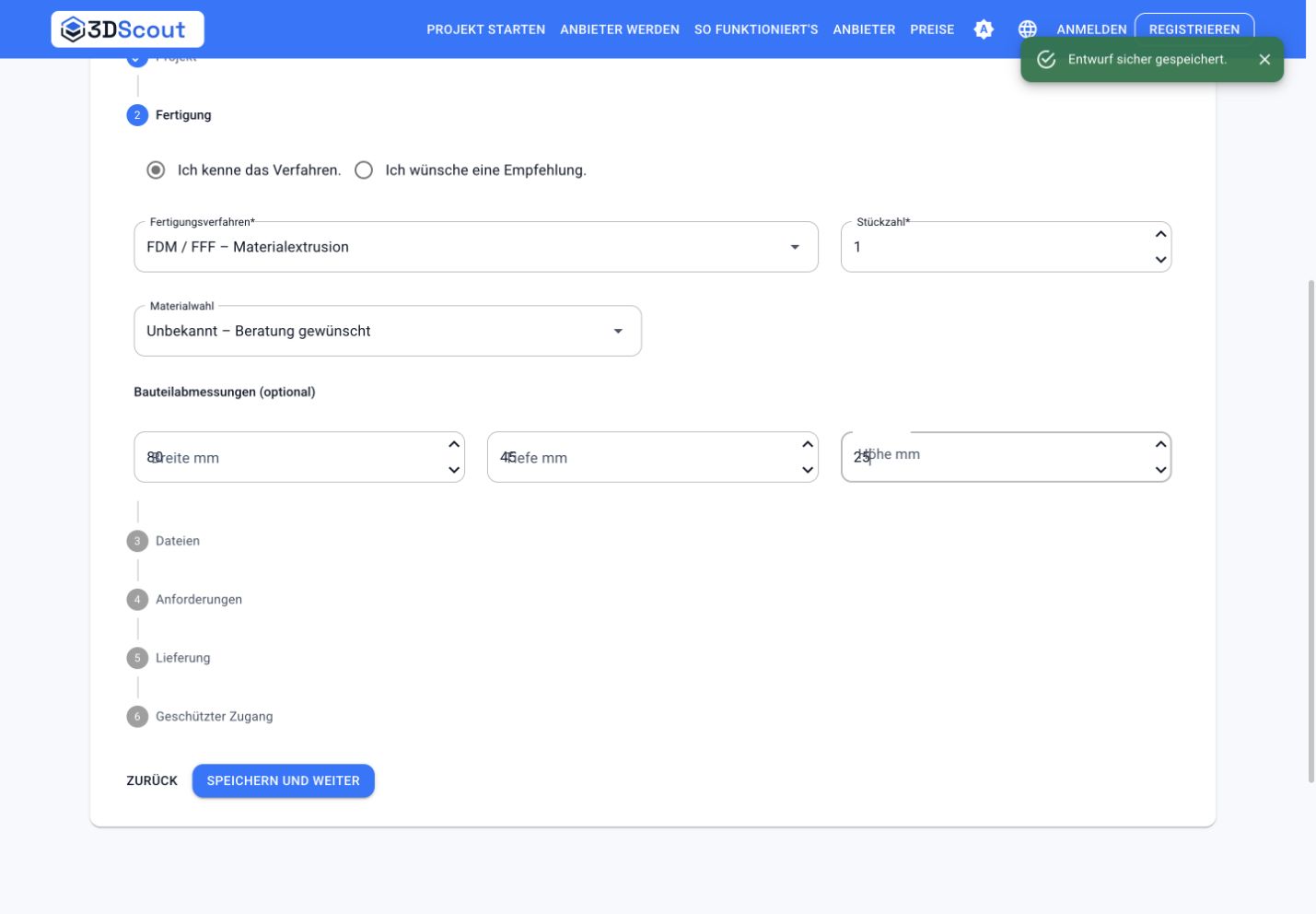Image resolution: width=1316 pixels, height=914 pixels.
Task: Click the Stückzahl input field
Action: [x=1006, y=247]
